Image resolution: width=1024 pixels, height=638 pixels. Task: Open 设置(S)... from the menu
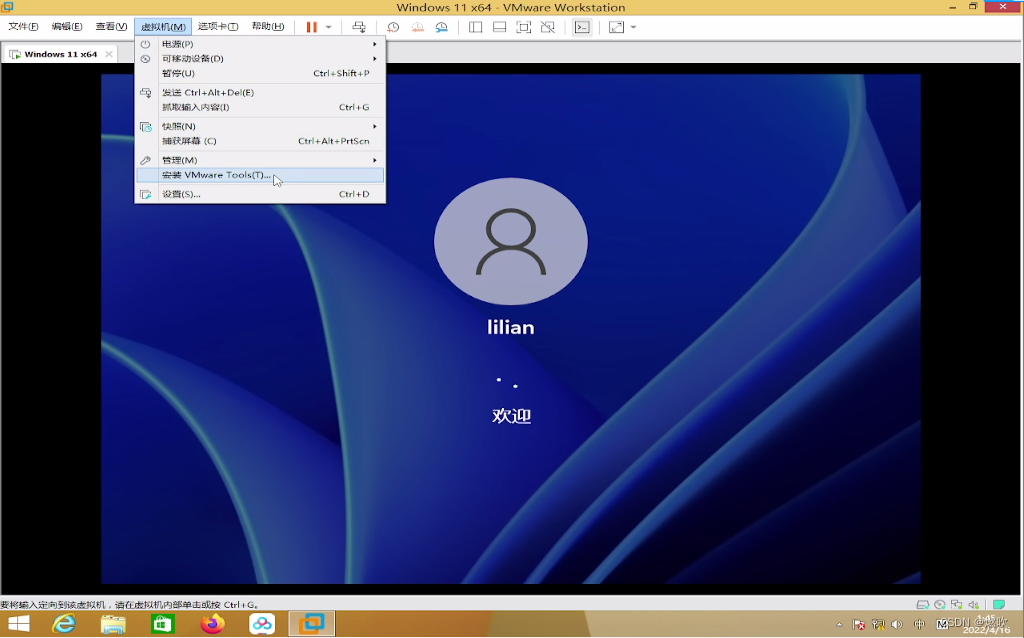click(x=260, y=194)
